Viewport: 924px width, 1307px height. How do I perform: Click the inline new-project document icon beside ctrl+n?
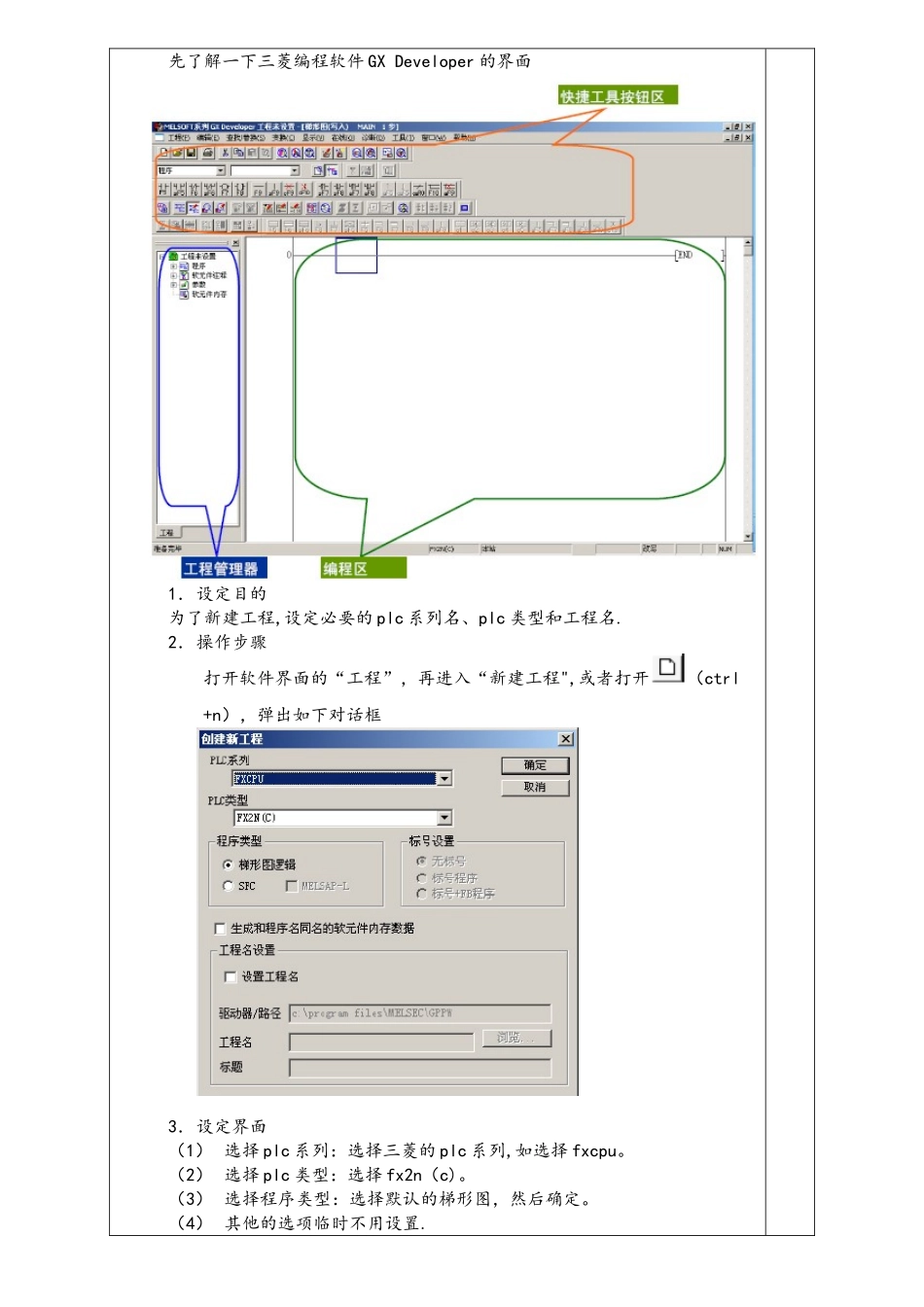point(667,669)
